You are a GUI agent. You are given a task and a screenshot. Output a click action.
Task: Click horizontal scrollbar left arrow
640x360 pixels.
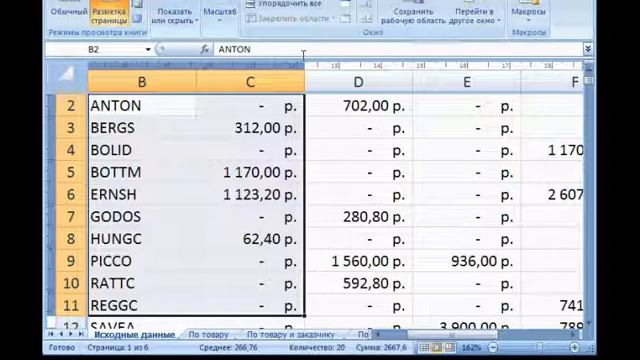(378, 335)
